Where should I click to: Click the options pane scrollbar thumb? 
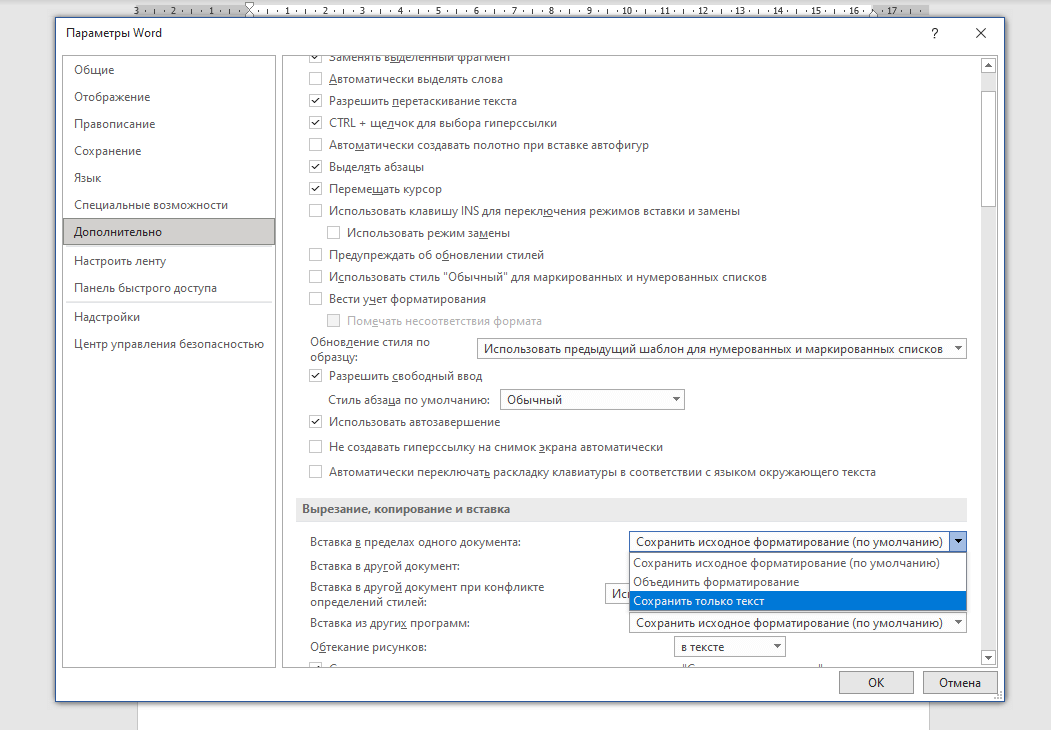988,149
